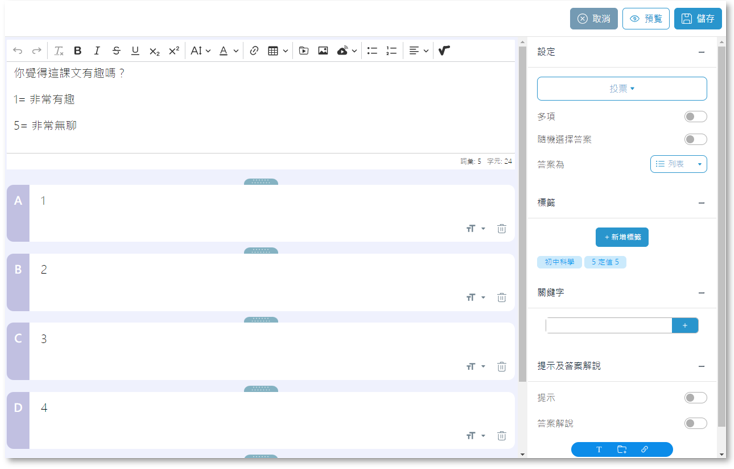Apply strikethrough formatting

point(116,51)
